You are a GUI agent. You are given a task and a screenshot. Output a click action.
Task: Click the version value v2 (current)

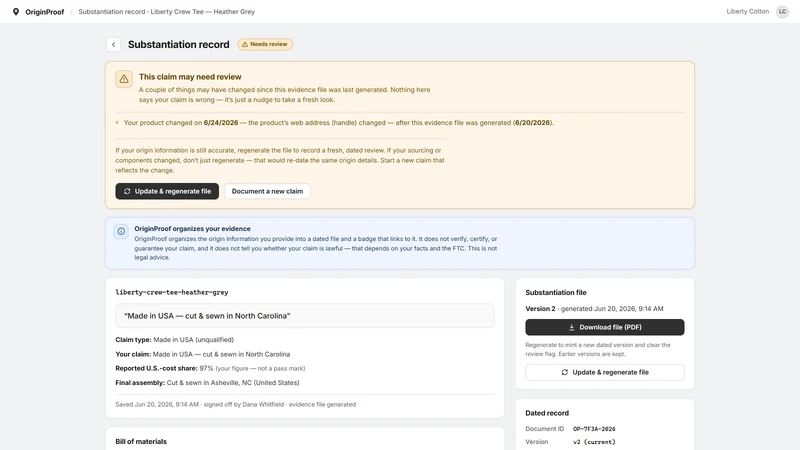coord(594,442)
